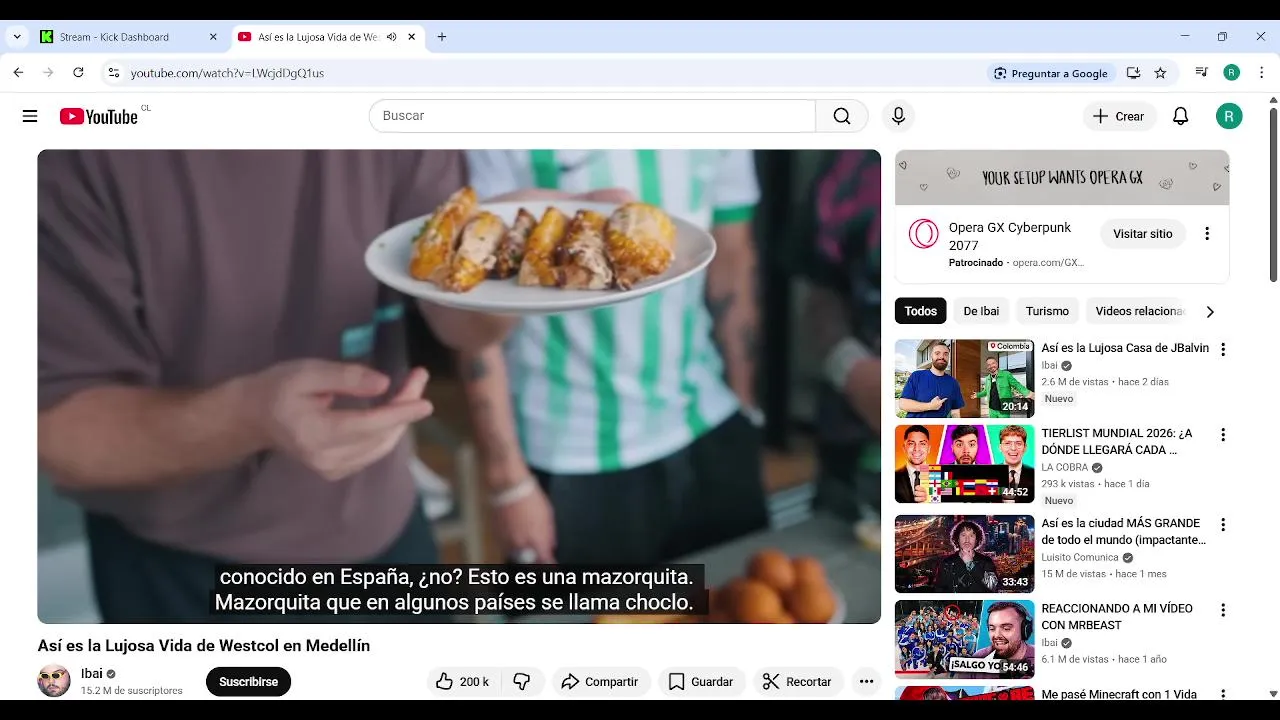Screen dimensions: 1280x720
Task: Click the Compartir share button
Action: [600, 682]
